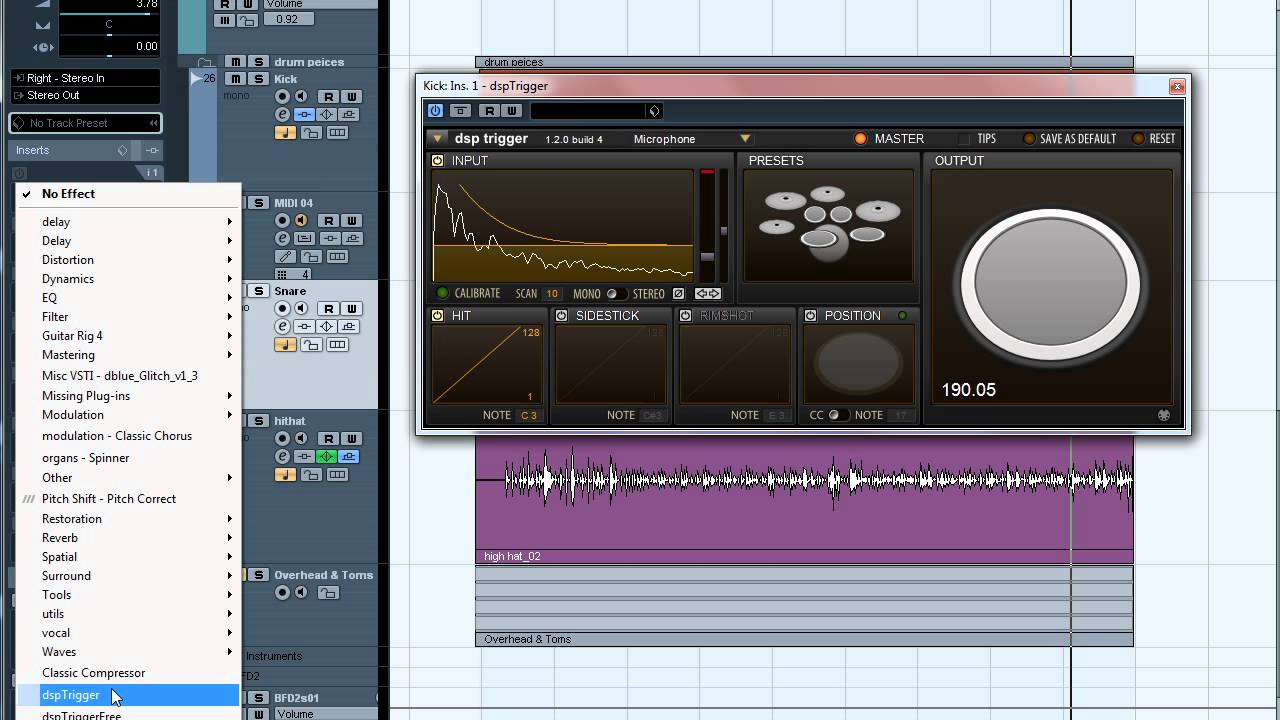Toggle green EQ bypass on hithat track
Screen dimensions: 1280x720
pos(326,457)
